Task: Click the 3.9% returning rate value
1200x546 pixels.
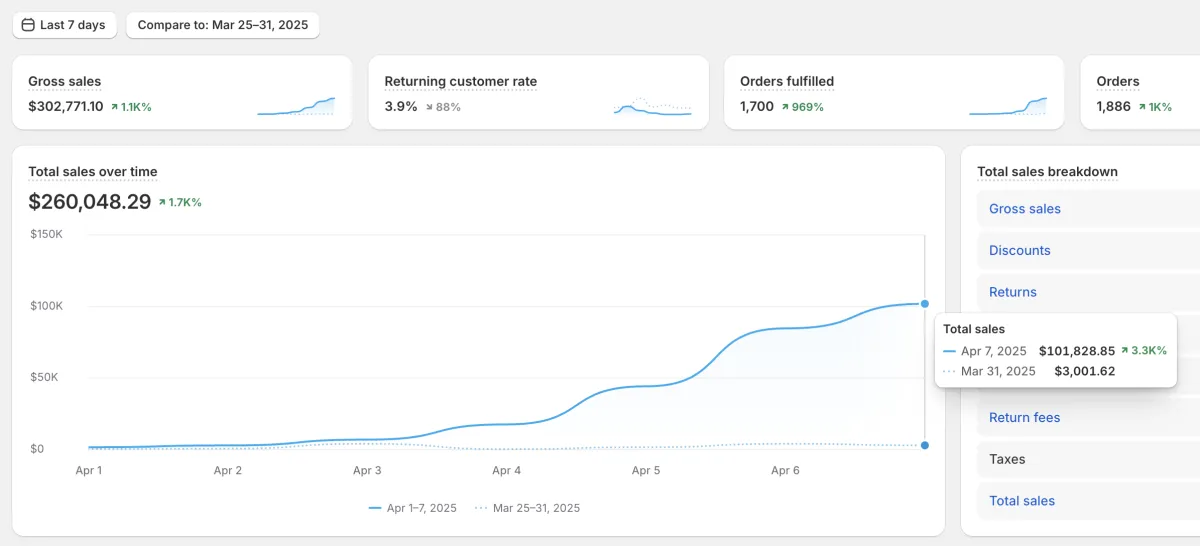Action: click(401, 106)
